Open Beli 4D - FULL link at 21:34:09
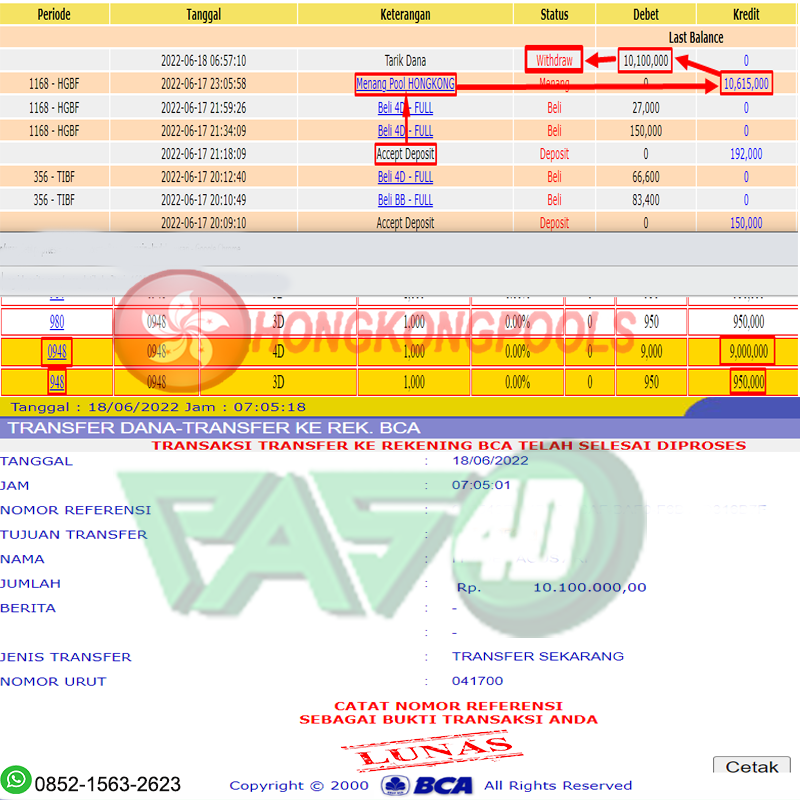 (405, 131)
